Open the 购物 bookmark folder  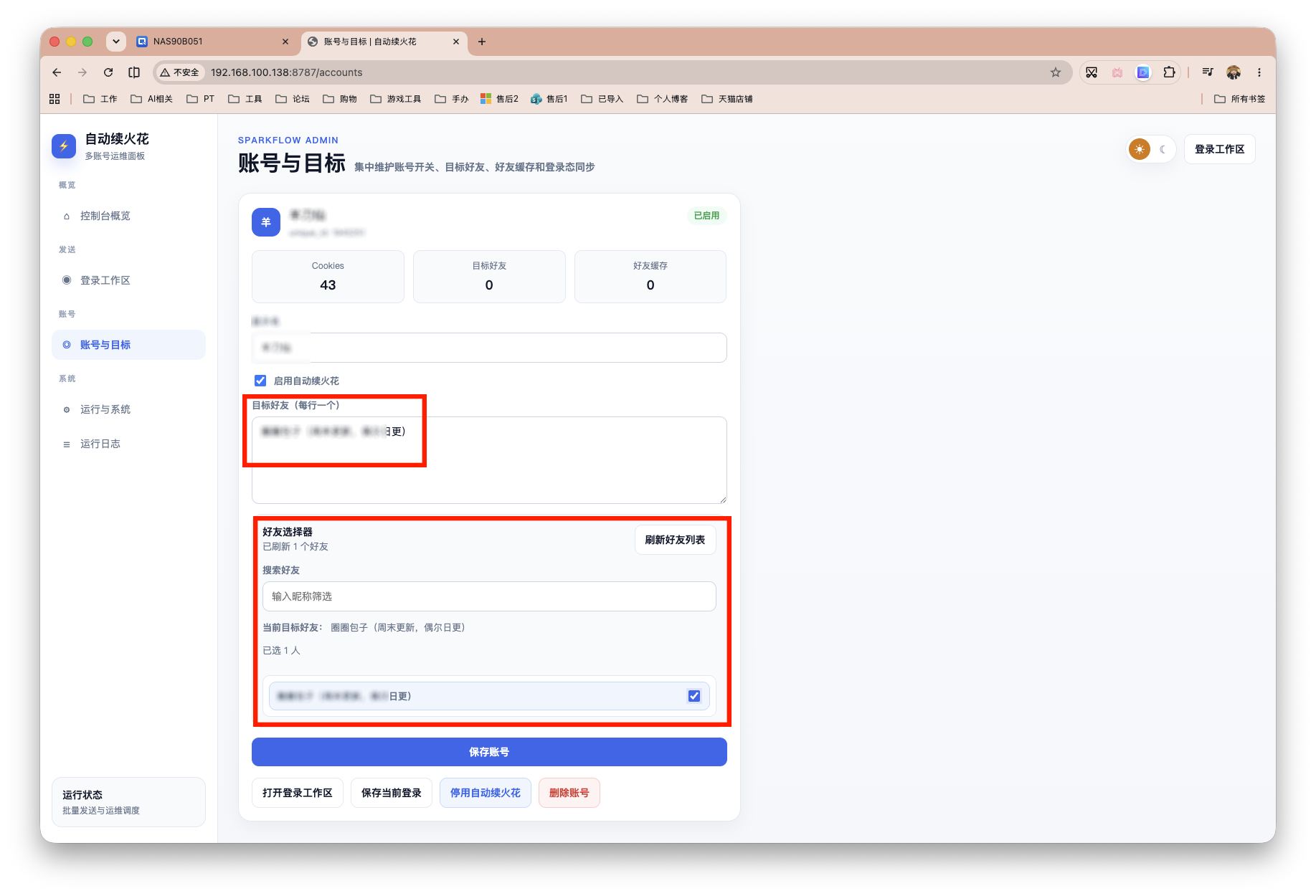[340, 99]
